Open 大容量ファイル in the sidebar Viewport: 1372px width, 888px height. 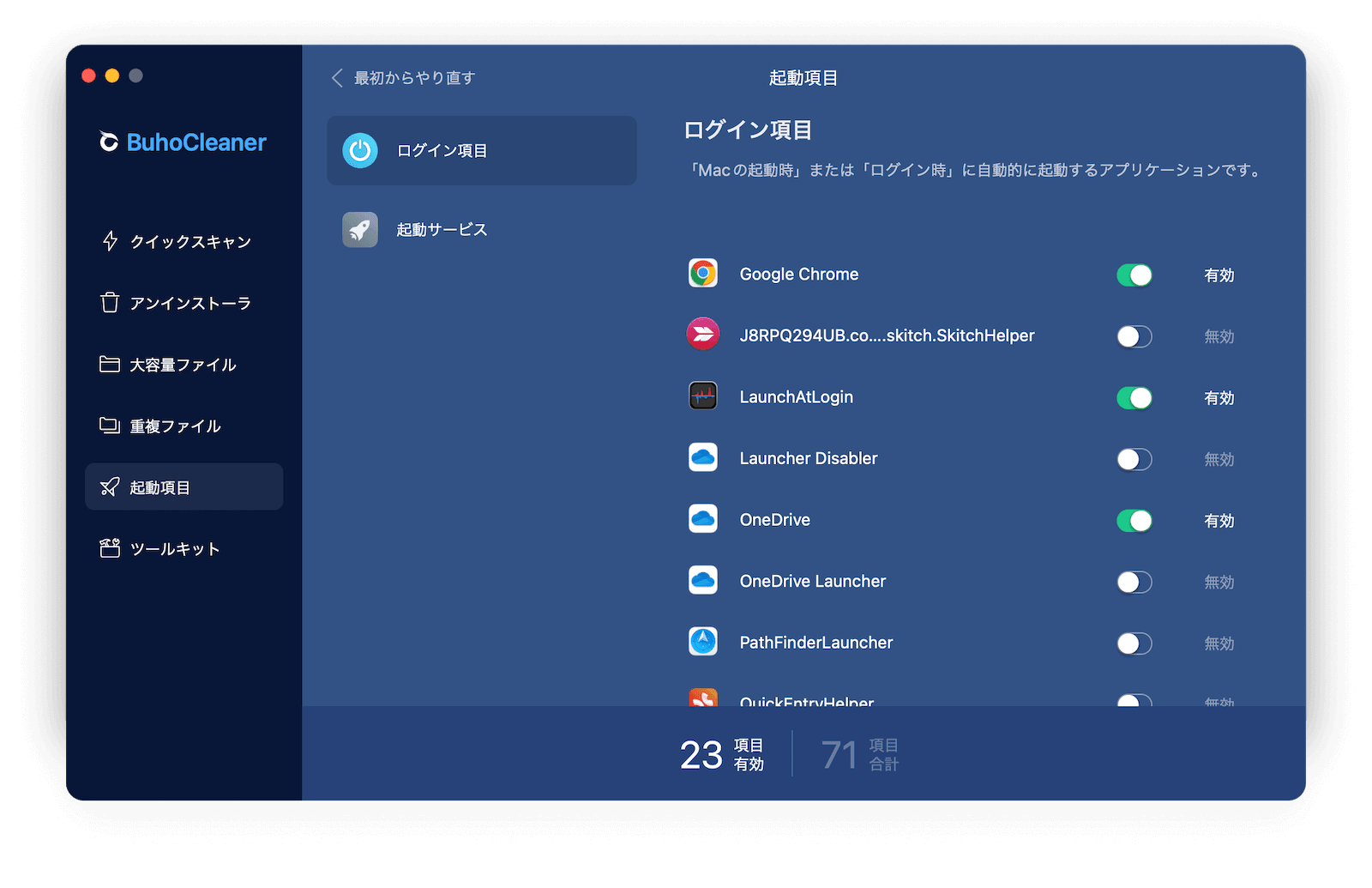tap(184, 365)
